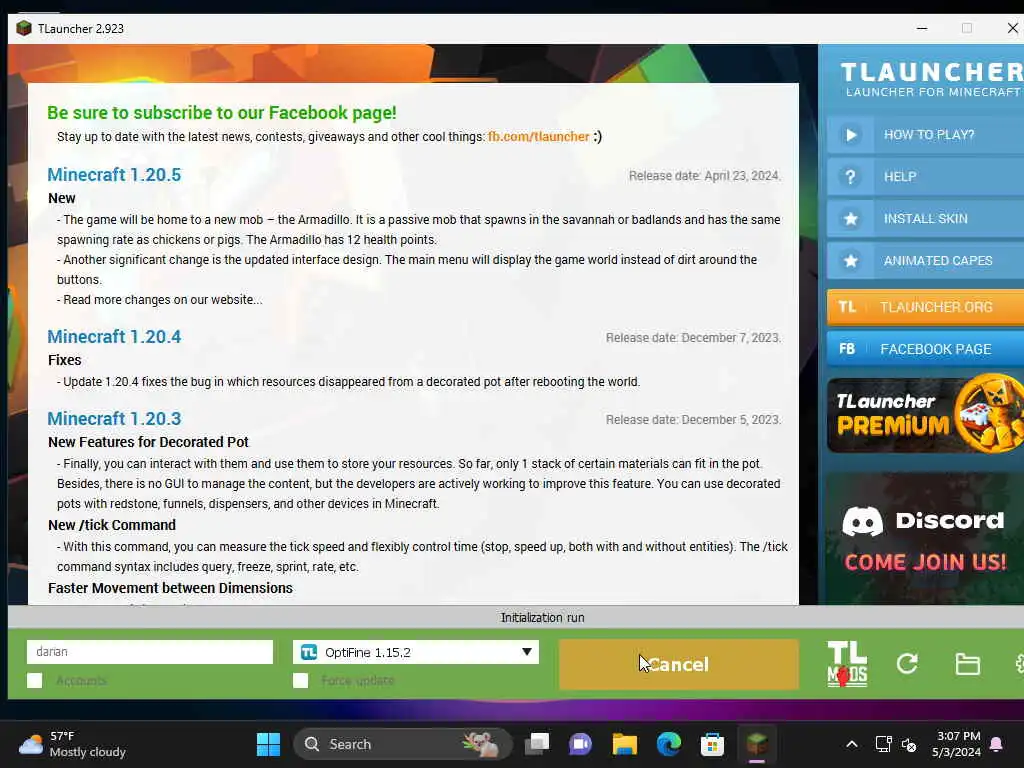The width and height of the screenshot is (1024, 768).
Task: Expand the OptiFine 1.15.2 version dropdown
Action: (x=416, y=652)
